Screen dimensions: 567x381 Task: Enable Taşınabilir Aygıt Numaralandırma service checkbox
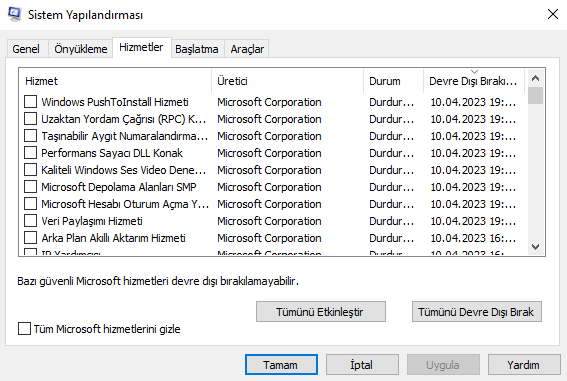coord(30,136)
